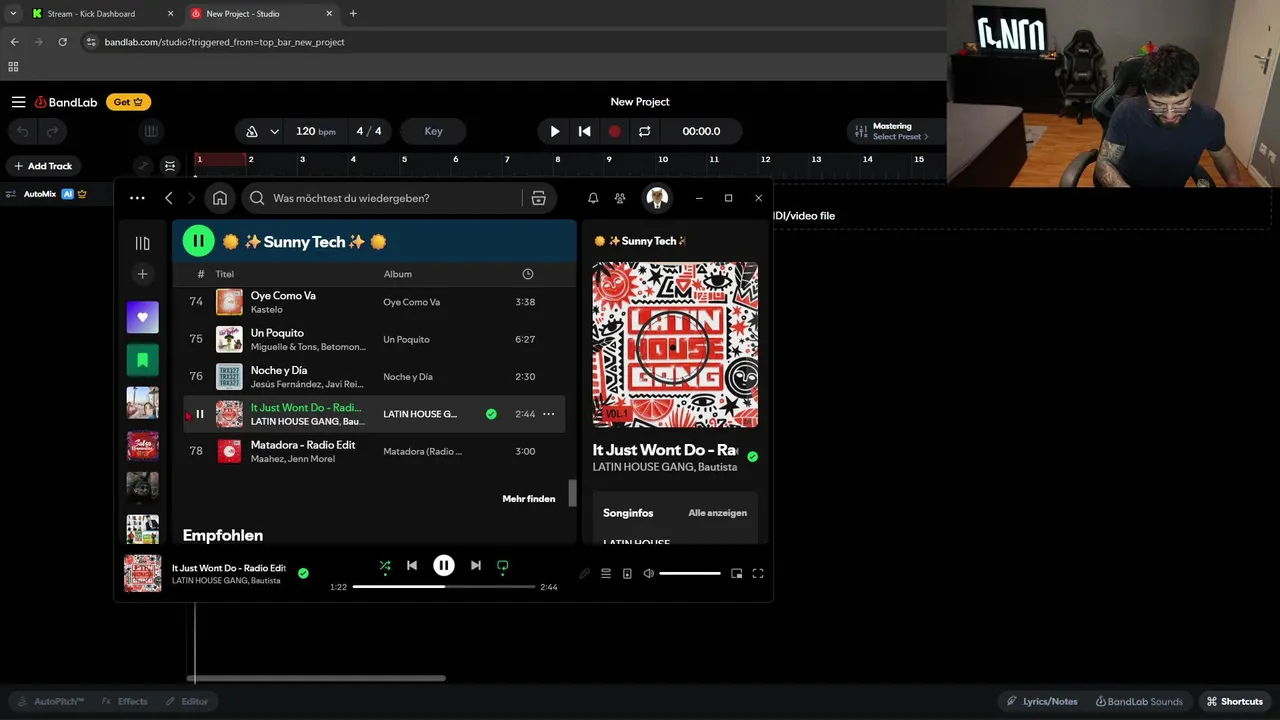
Task: Open more options for It Just Wont Do row
Action: pos(548,414)
